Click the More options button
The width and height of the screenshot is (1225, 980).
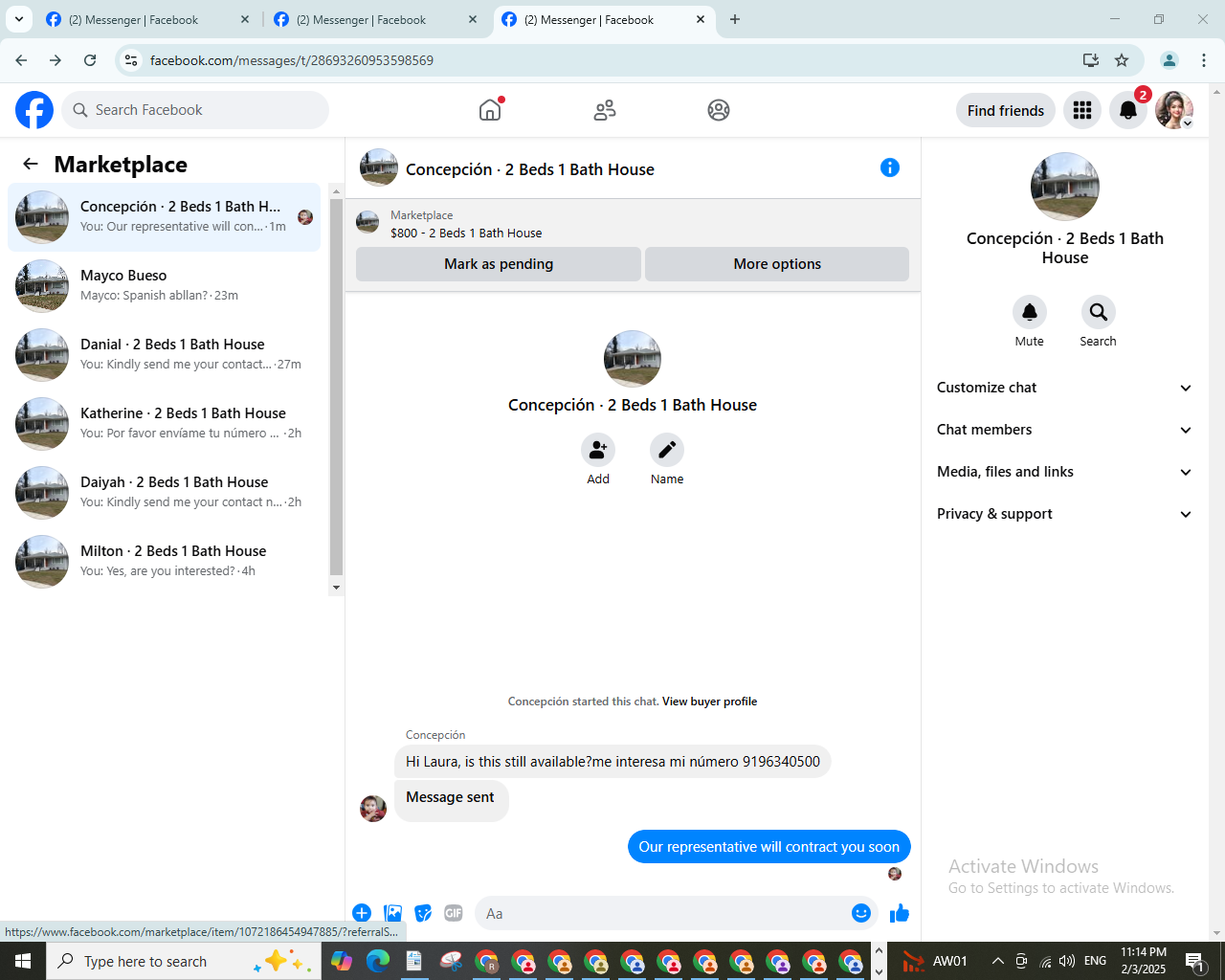pyautogui.click(x=777, y=264)
